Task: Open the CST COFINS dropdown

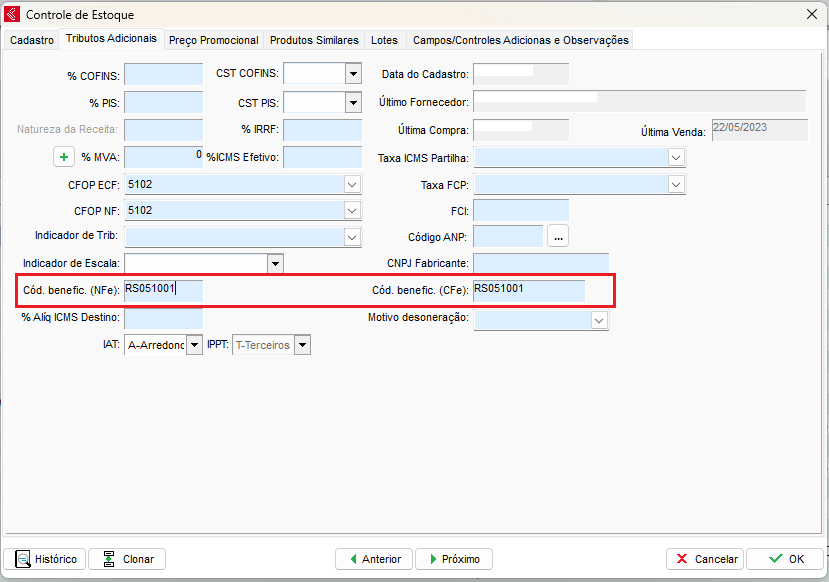Action: (352, 74)
